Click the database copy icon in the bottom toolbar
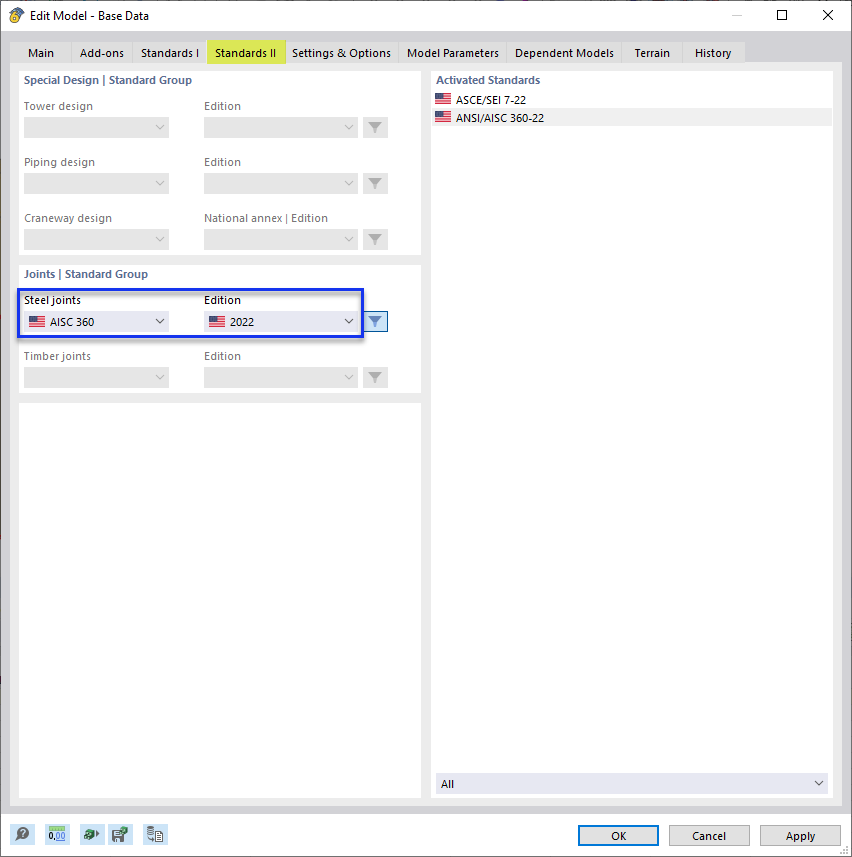Image resolution: width=852 pixels, height=857 pixels. [x=155, y=835]
